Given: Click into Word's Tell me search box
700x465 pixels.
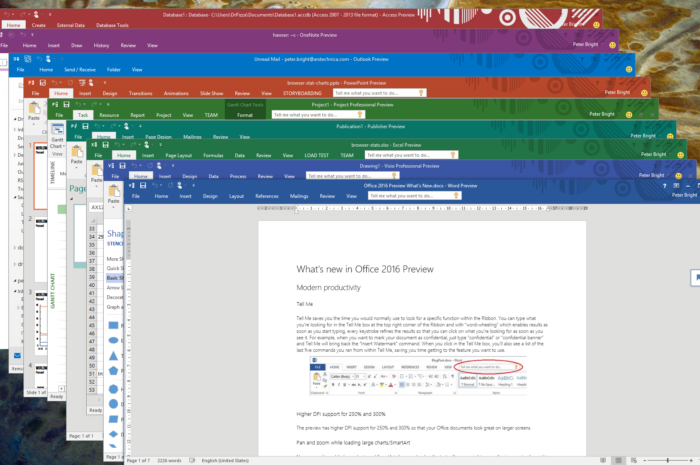Looking at the screenshot, I should point(414,195).
